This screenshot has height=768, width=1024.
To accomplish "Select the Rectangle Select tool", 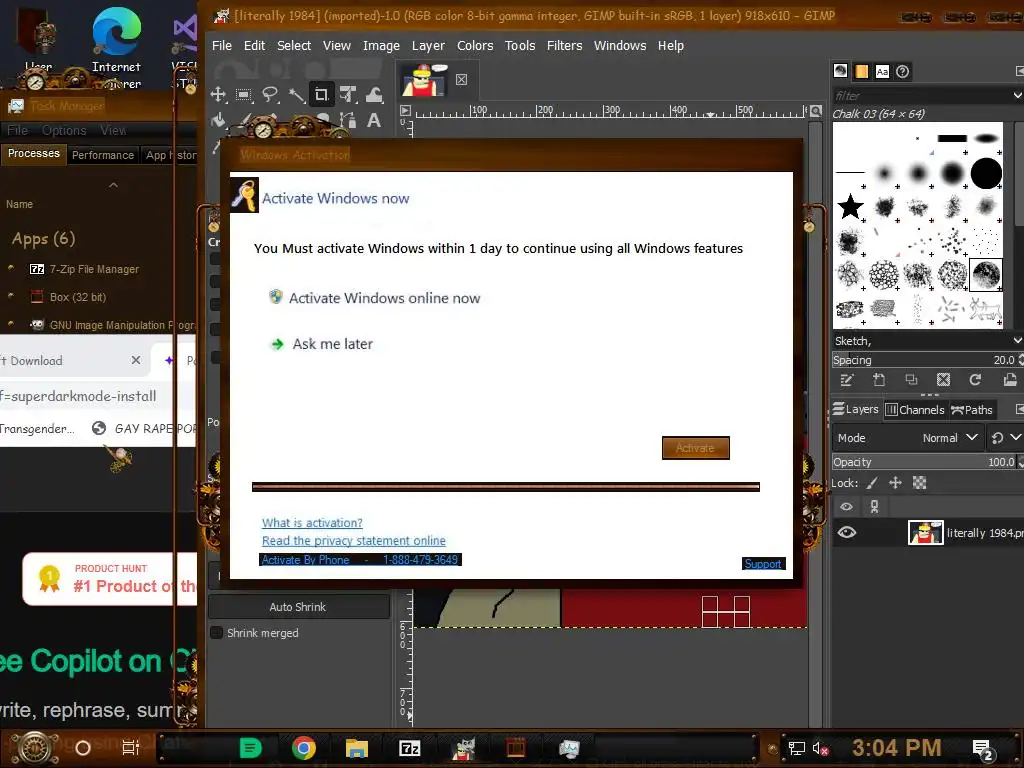I will click(x=244, y=95).
